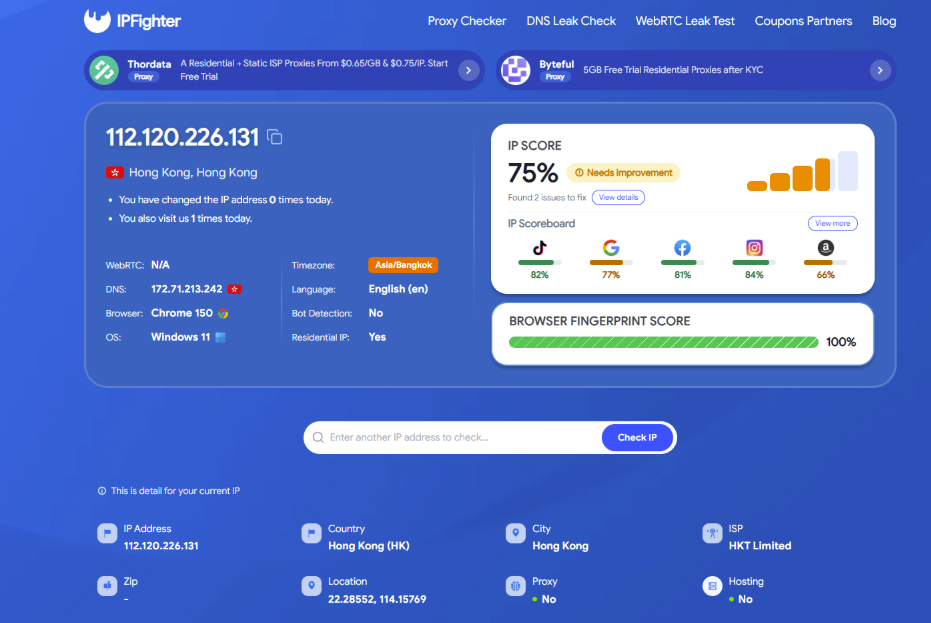Click the info icon near current IP note
This screenshot has width=931, height=623.
click(x=102, y=491)
